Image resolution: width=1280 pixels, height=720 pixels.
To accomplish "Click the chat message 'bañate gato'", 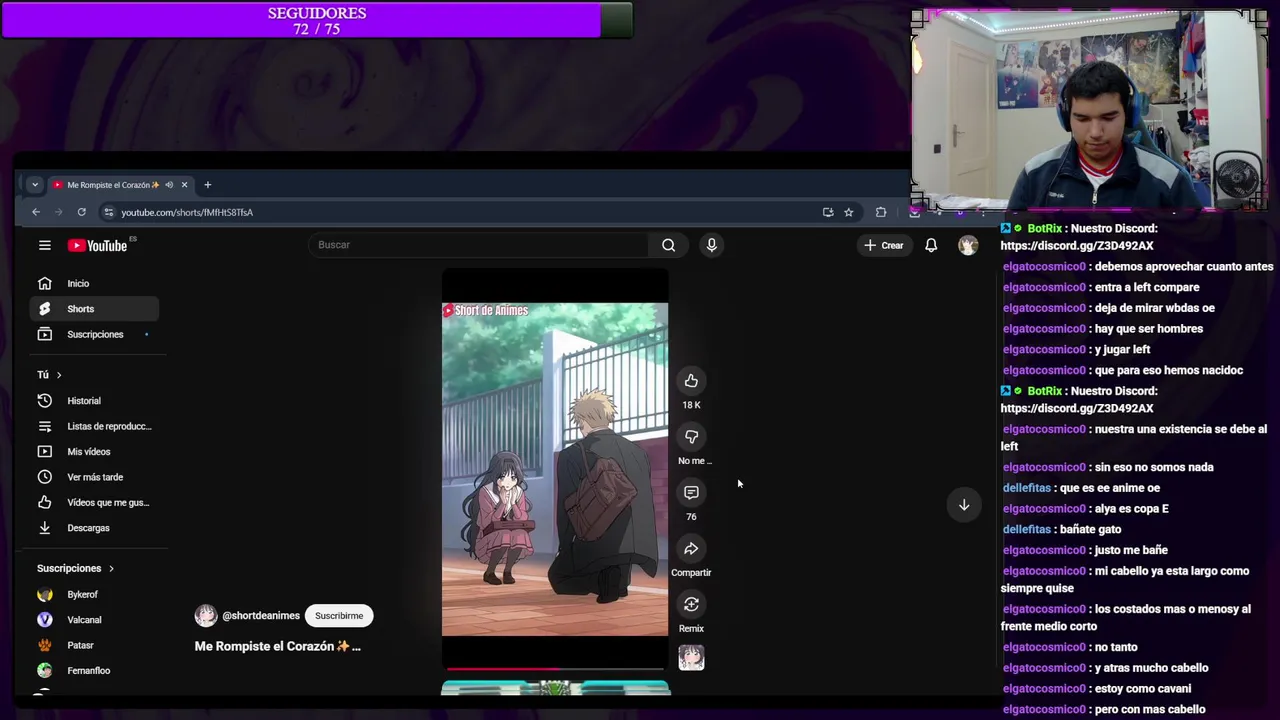I will (x=1090, y=529).
